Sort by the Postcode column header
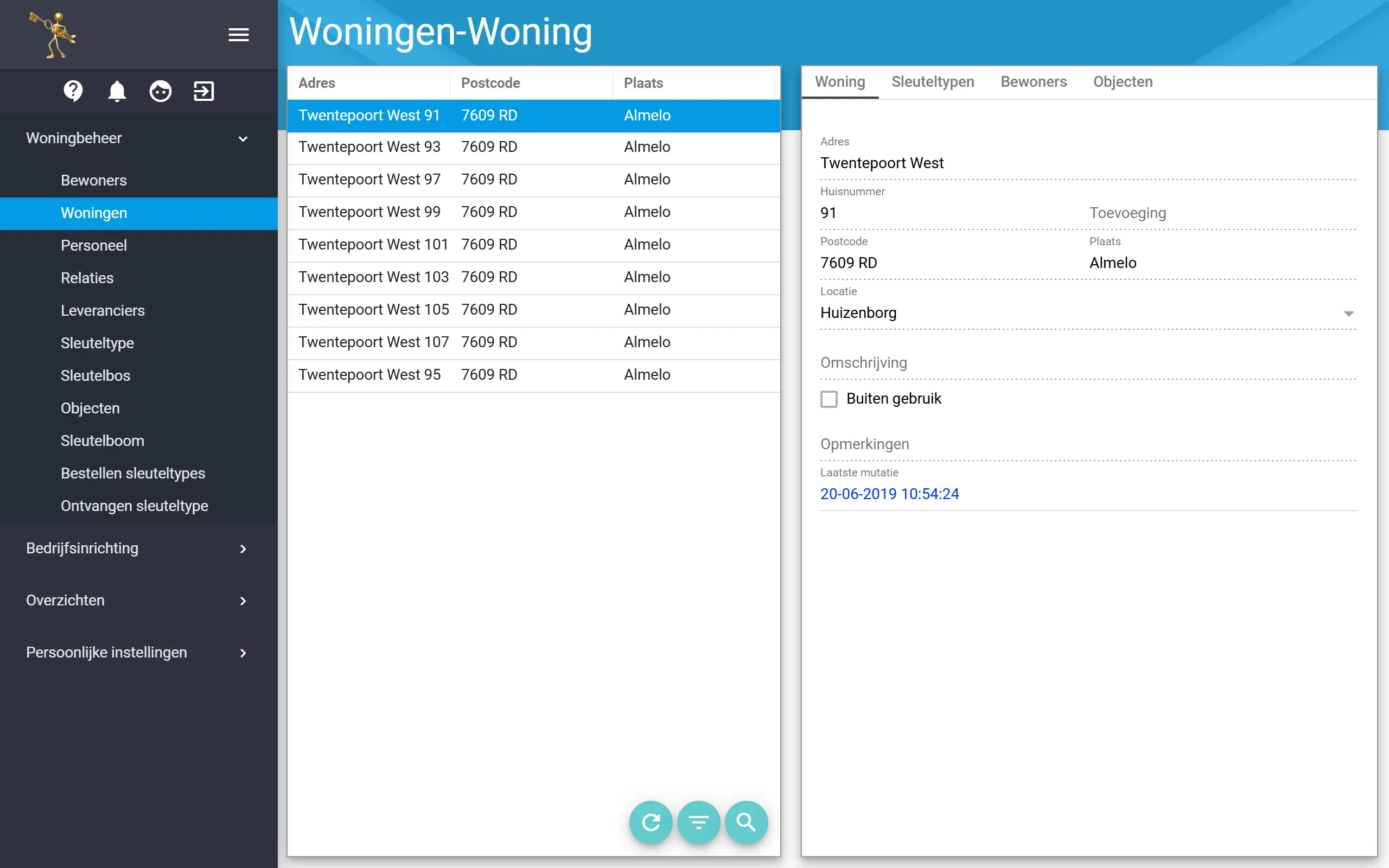Viewport: 1389px width, 868px height. click(490, 82)
